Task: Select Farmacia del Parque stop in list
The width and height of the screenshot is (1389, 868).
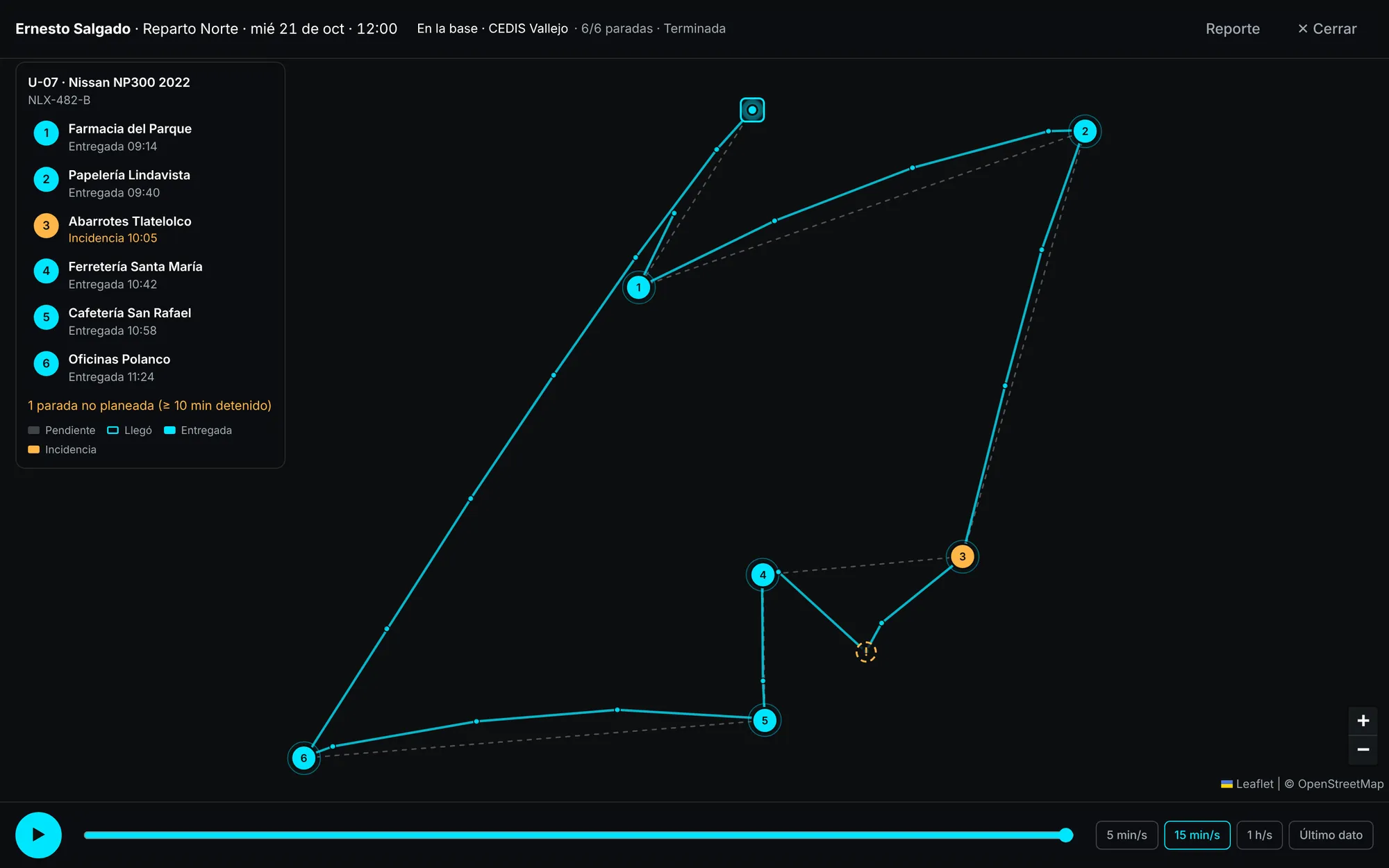Action: [151, 137]
